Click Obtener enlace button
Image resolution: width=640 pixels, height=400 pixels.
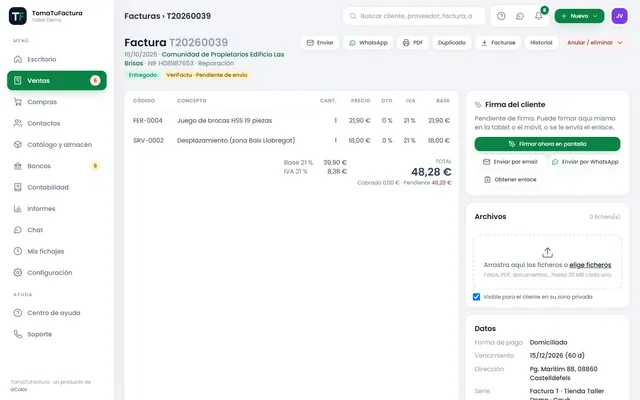510,180
